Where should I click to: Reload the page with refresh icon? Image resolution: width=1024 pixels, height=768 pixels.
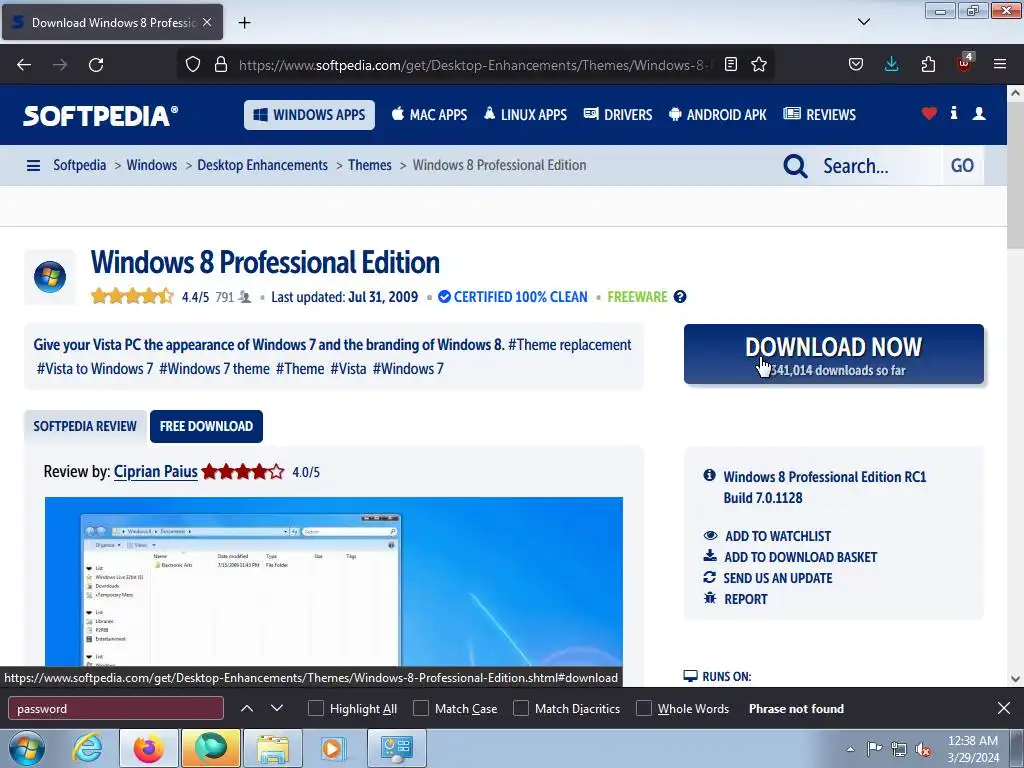pyautogui.click(x=96, y=65)
